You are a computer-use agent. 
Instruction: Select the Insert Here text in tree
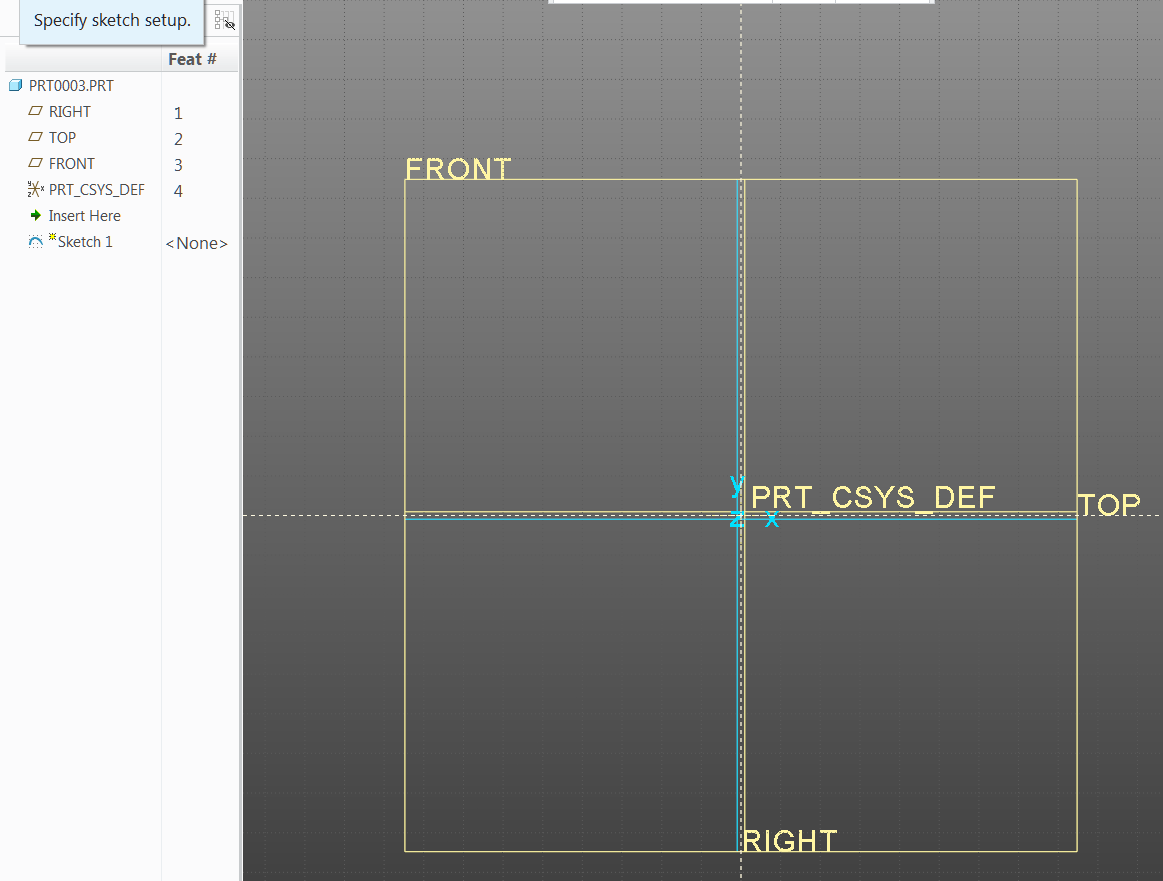(85, 215)
